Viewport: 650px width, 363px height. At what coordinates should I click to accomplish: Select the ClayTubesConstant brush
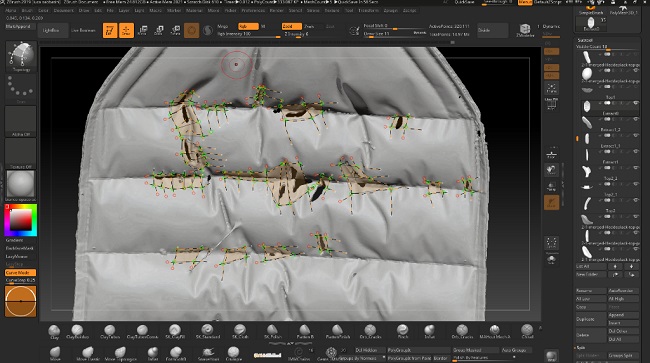click(x=142, y=332)
